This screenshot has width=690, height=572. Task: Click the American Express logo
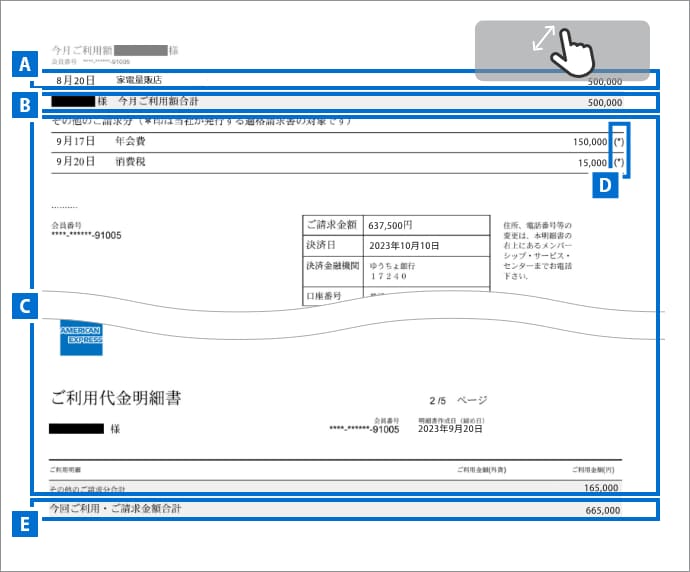80,339
